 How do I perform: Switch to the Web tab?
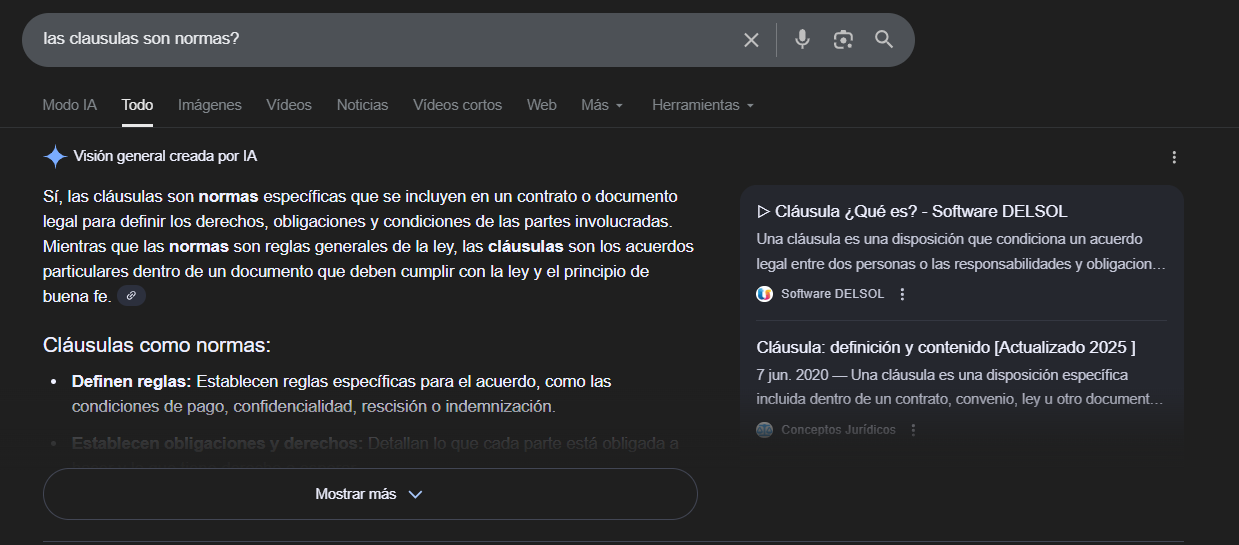[x=542, y=105]
